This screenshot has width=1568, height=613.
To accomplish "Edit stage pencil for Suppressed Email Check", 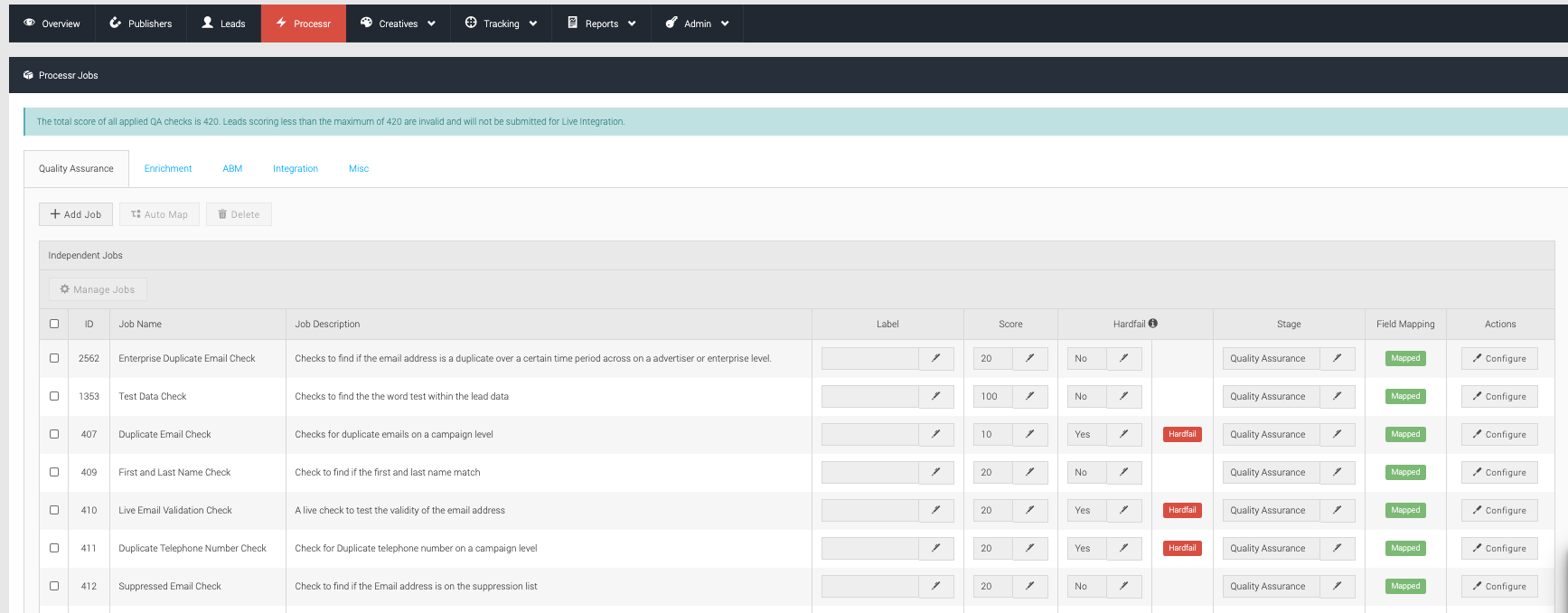I will click(x=1338, y=587).
